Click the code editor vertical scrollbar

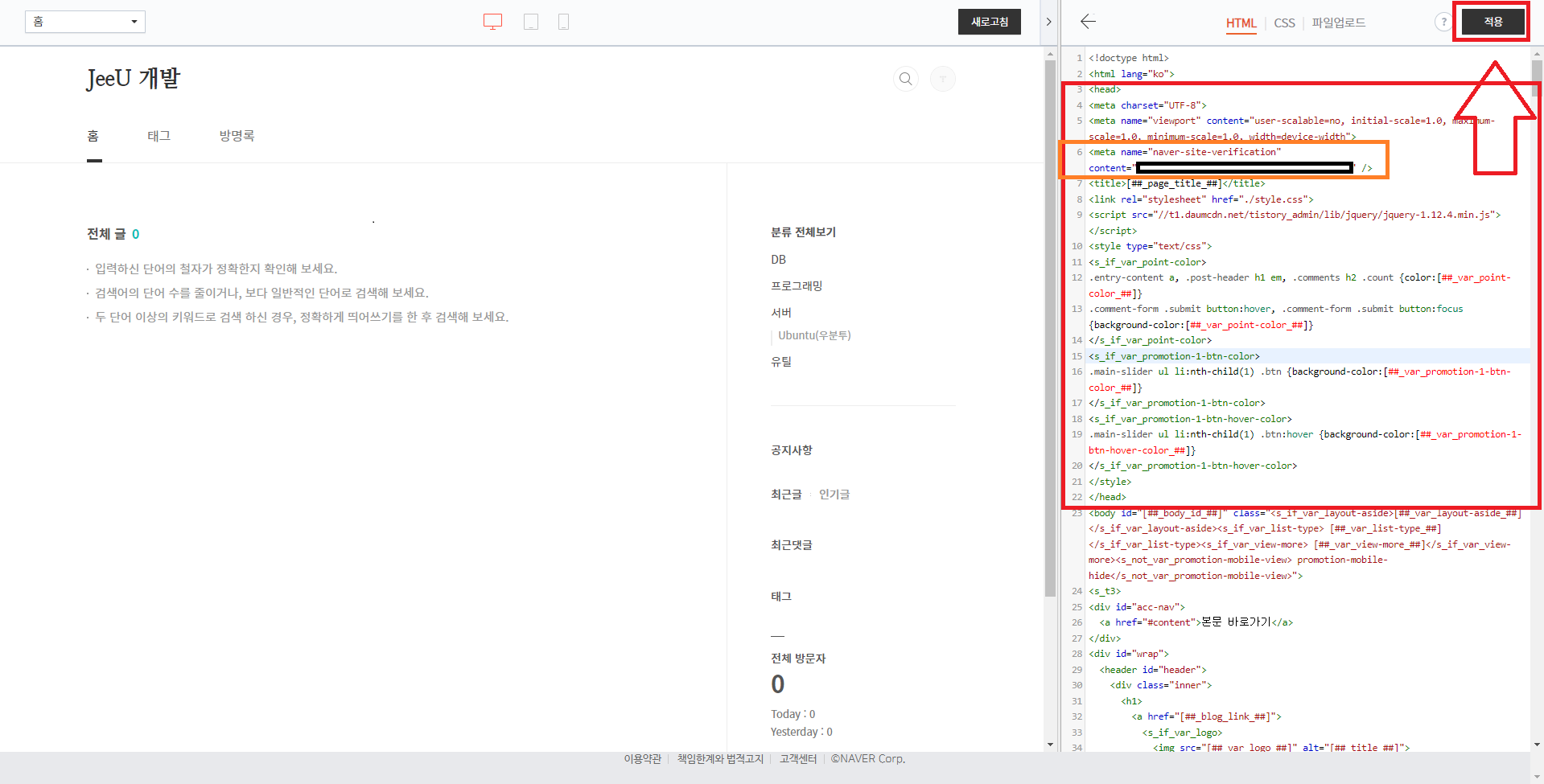(1537, 79)
